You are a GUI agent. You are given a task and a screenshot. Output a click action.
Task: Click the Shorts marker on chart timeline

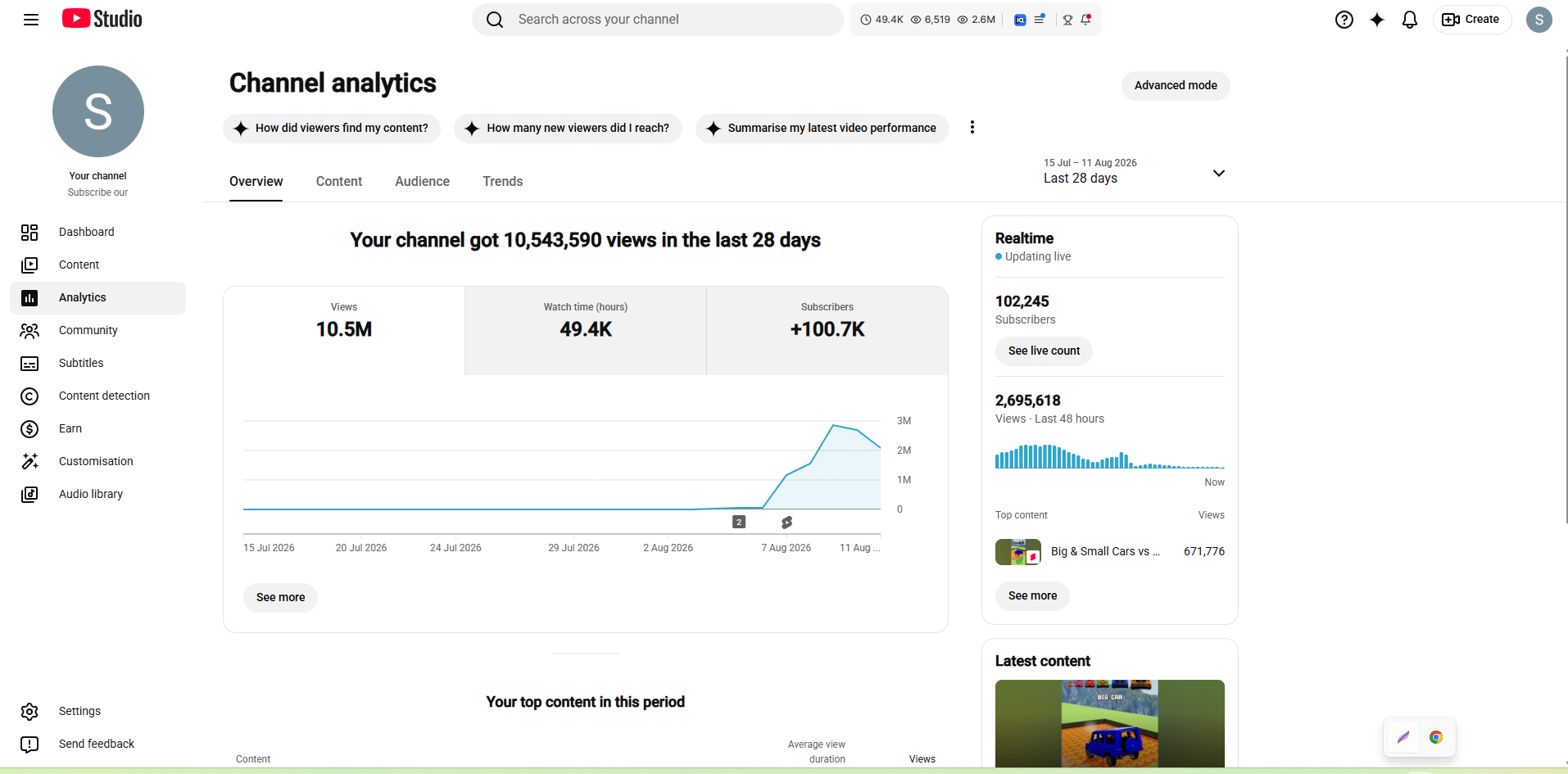click(x=786, y=522)
